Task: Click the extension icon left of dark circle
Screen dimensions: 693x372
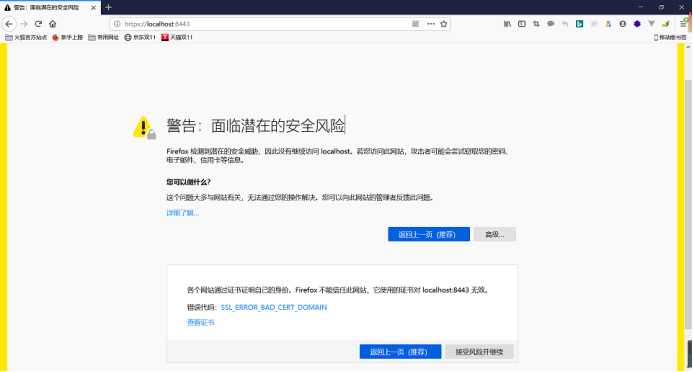Action: tap(608, 24)
